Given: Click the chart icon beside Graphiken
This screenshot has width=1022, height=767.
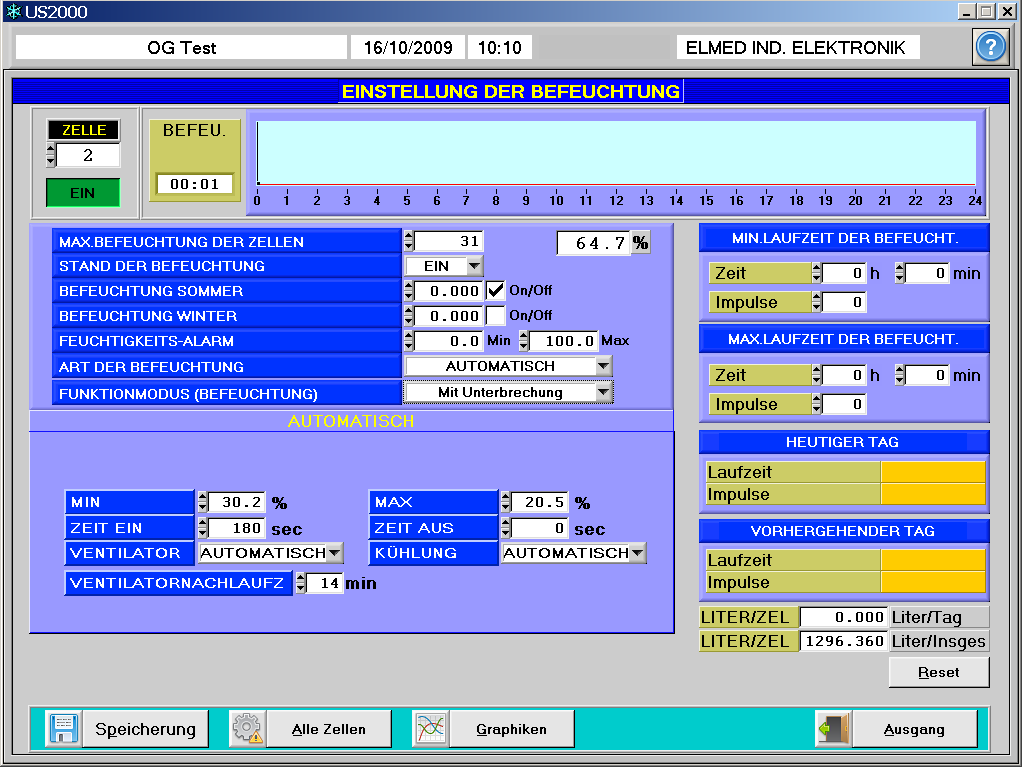Looking at the screenshot, I should coord(430,729).
